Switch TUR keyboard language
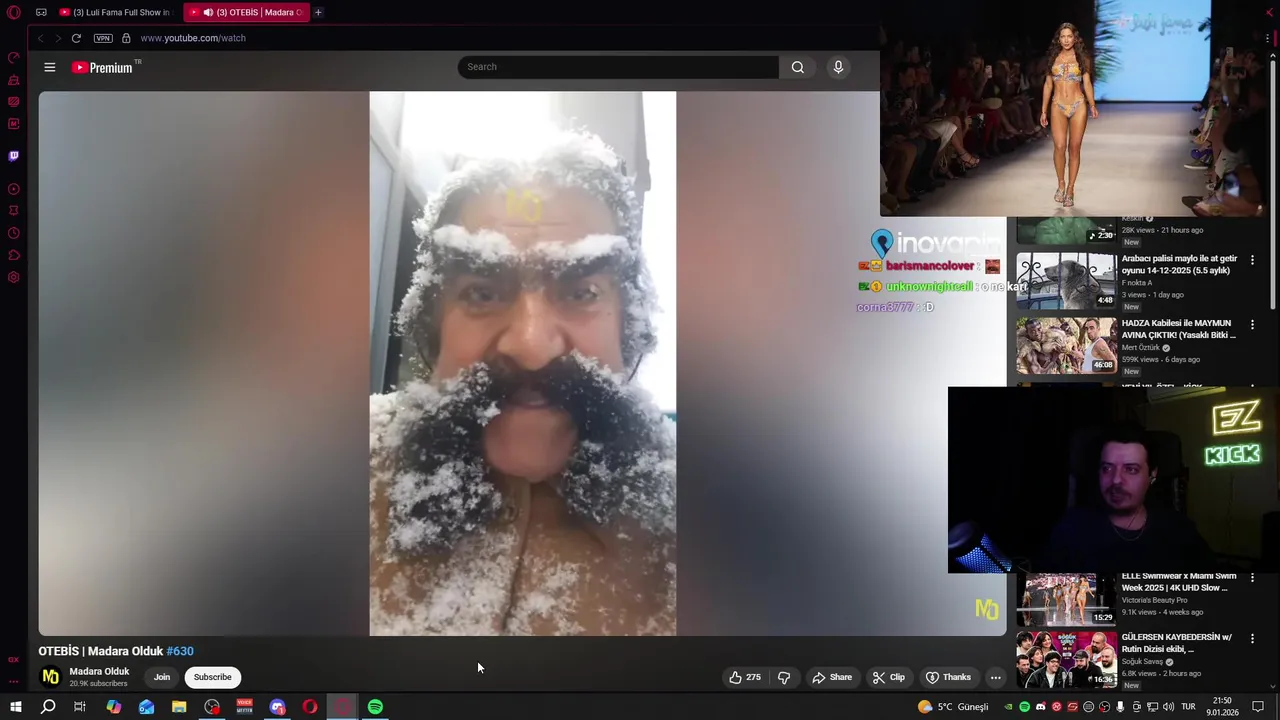 tap(1189, 707)
